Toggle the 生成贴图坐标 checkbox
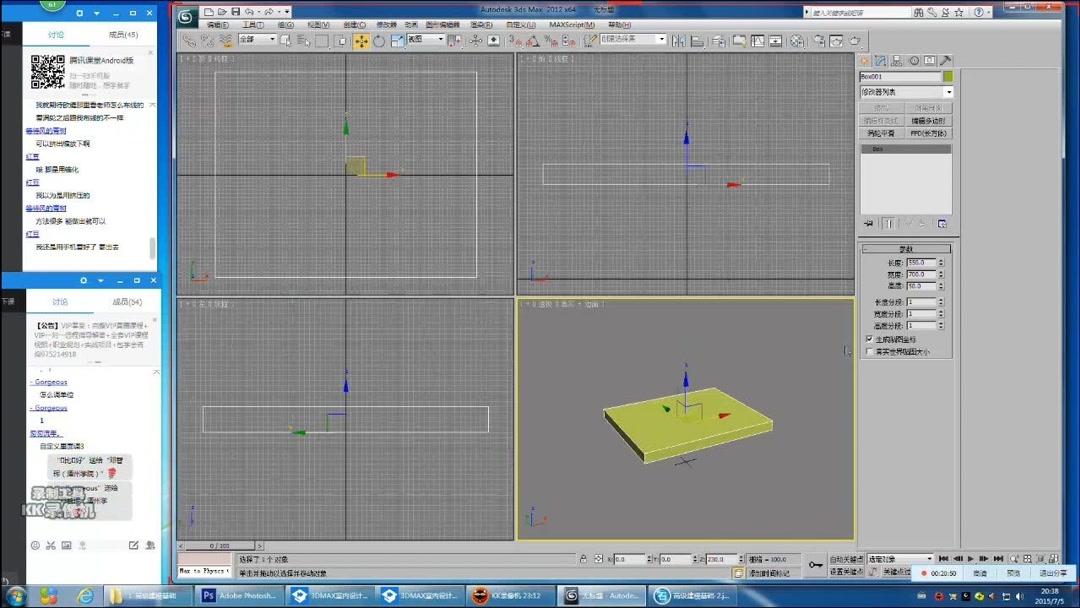 tap(867, 338)
